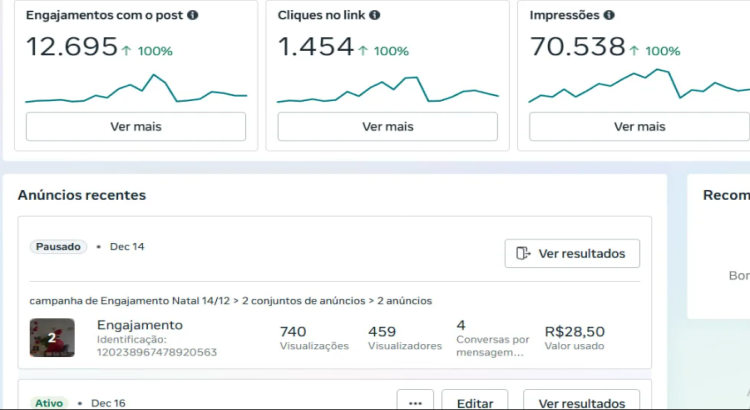Screen dimensions: 750x410
Task: Click the 1.454 link clicks value
Action: [316, 46]
